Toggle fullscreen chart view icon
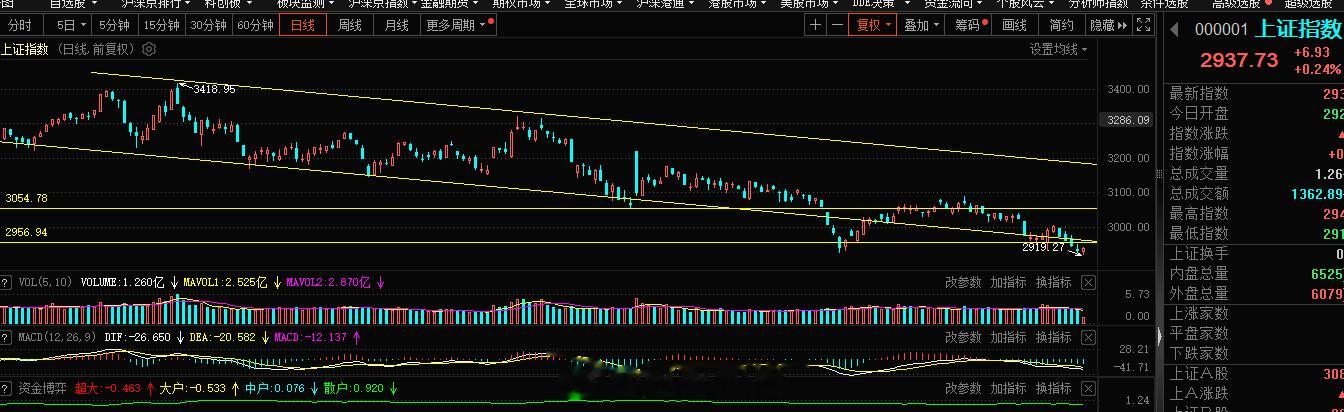 pos(1146,25)
